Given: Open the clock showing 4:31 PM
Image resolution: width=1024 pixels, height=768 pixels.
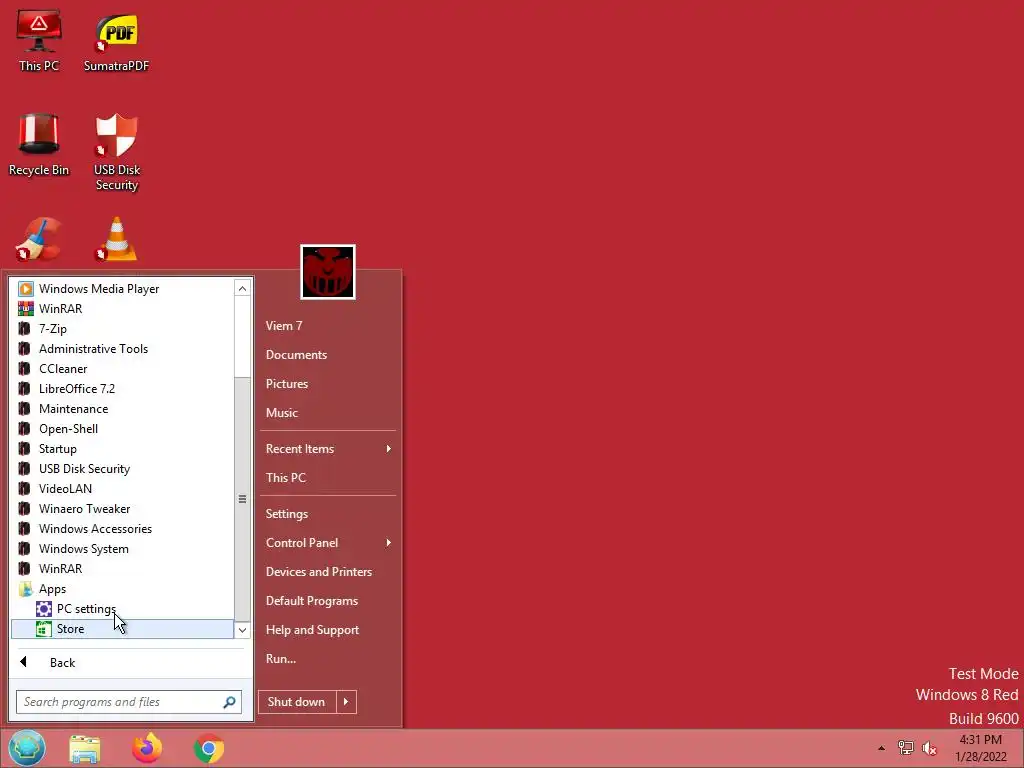Looking at the screenshot, I should (980, 748).
